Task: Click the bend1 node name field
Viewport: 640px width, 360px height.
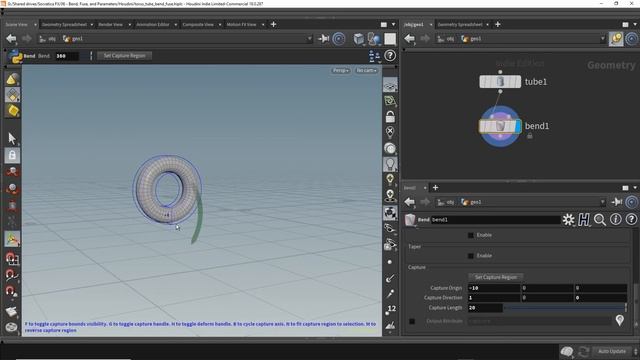Action: (496, 220)
